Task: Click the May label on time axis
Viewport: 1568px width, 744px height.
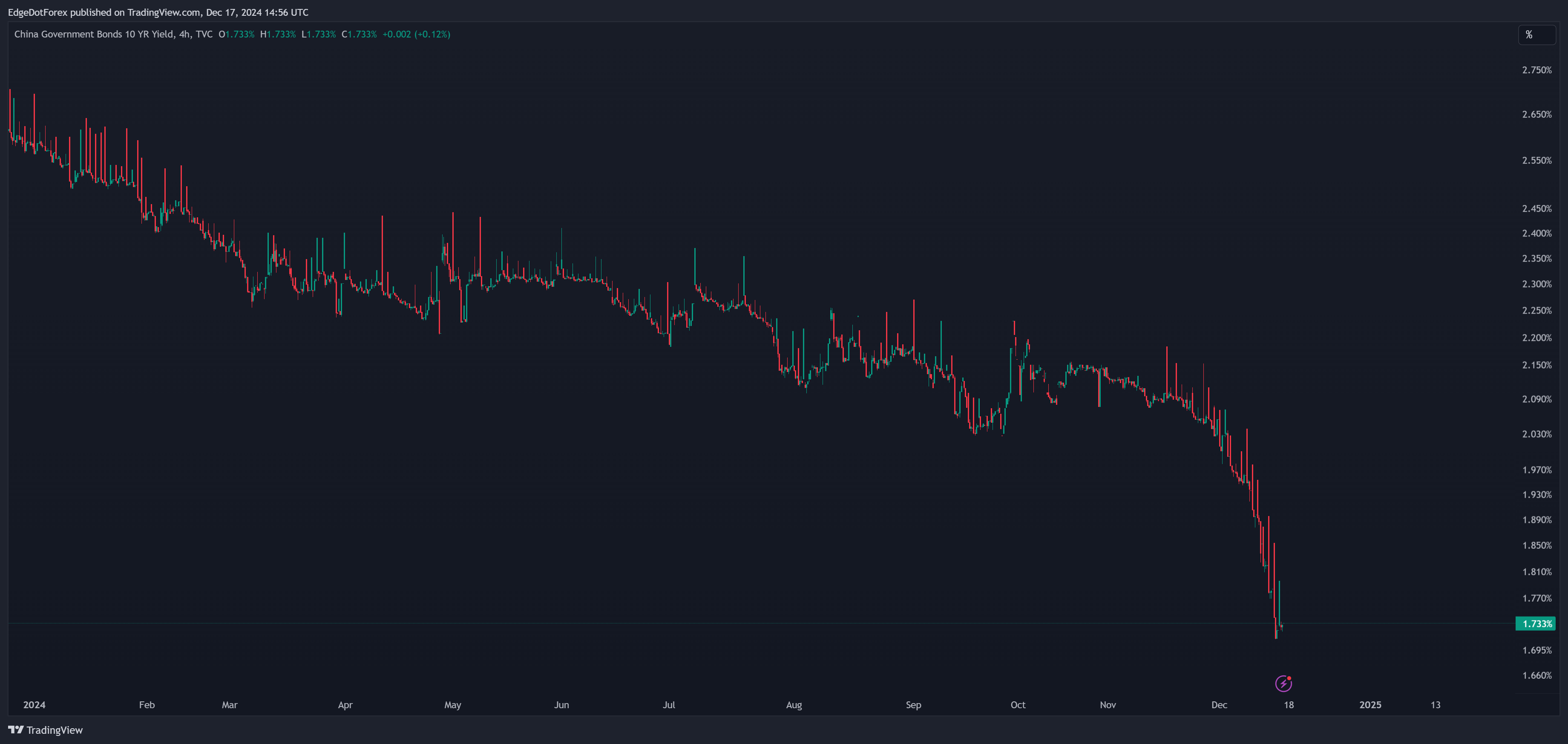Action: tap(453, 705)
